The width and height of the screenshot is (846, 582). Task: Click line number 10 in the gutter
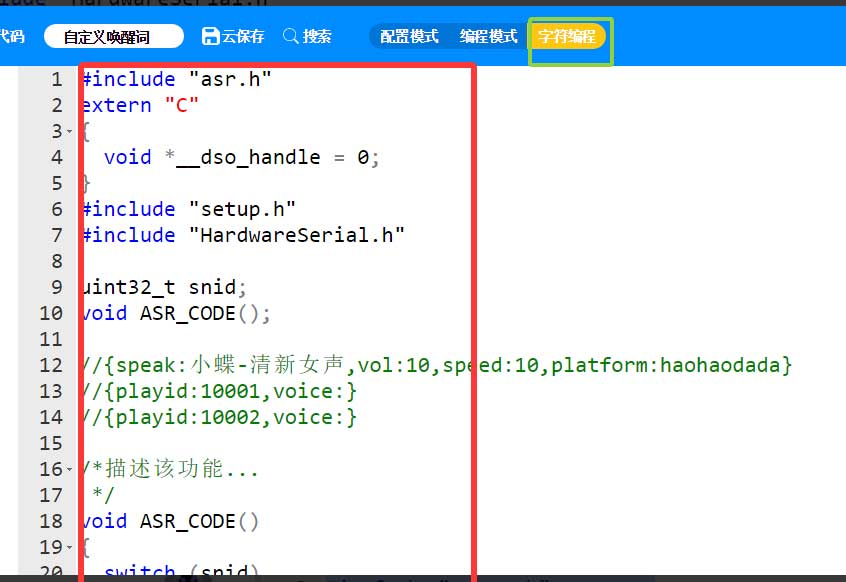coord(50,313)
